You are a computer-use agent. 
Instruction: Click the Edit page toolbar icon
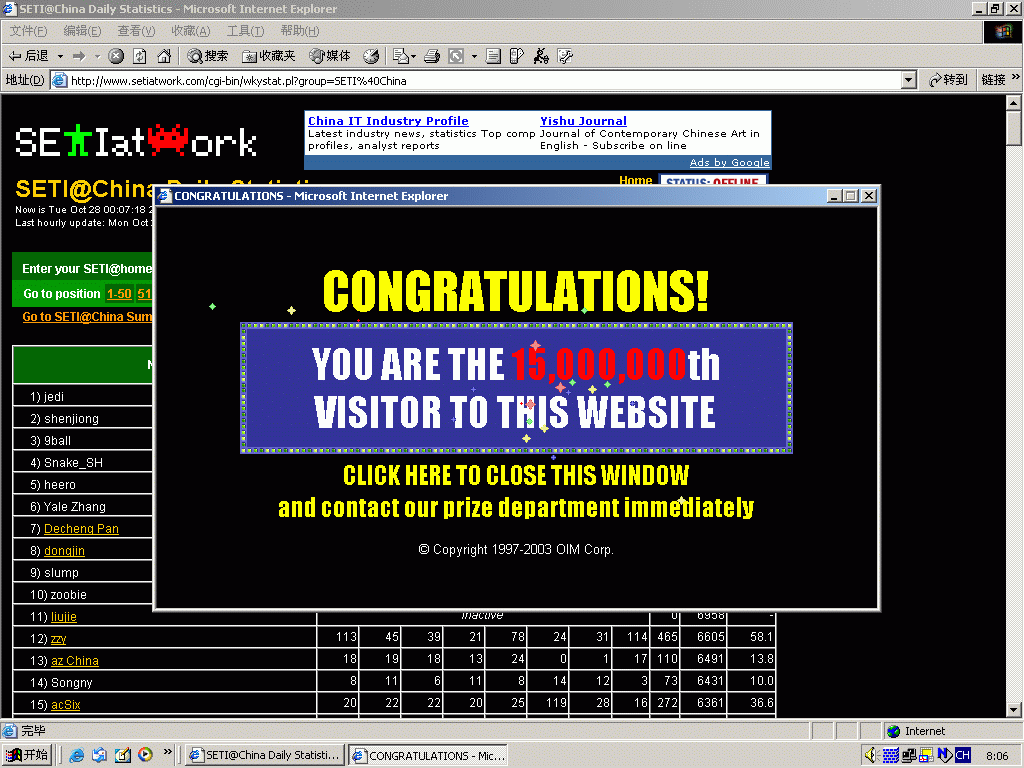(x=493, y=56)
